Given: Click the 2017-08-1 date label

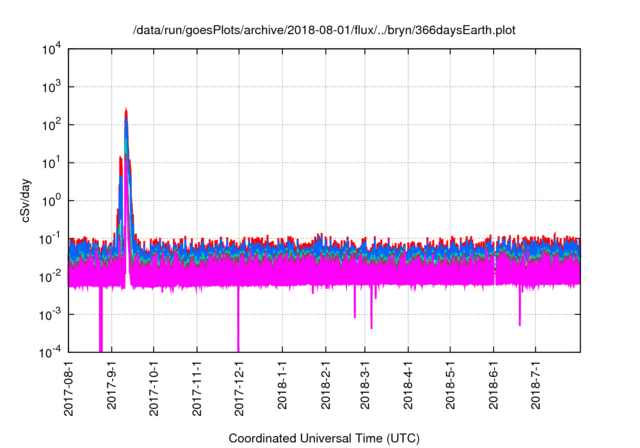Looking at the screenshot, I should [x=69, y=388].
